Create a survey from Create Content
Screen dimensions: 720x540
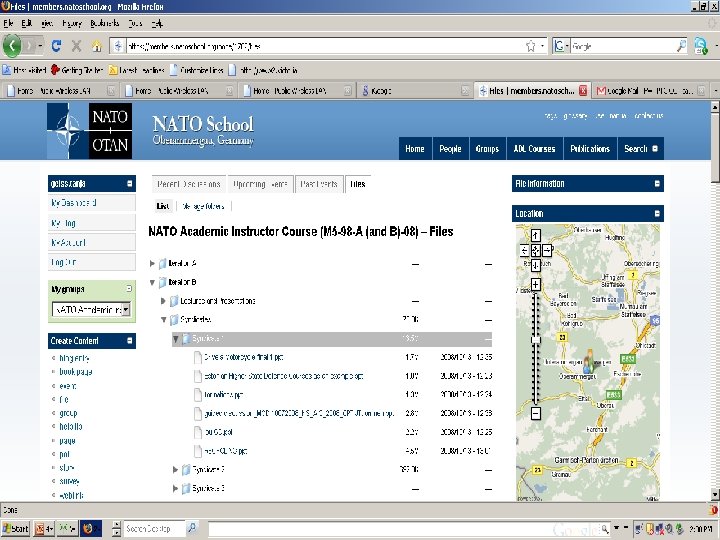click(69, 482)
